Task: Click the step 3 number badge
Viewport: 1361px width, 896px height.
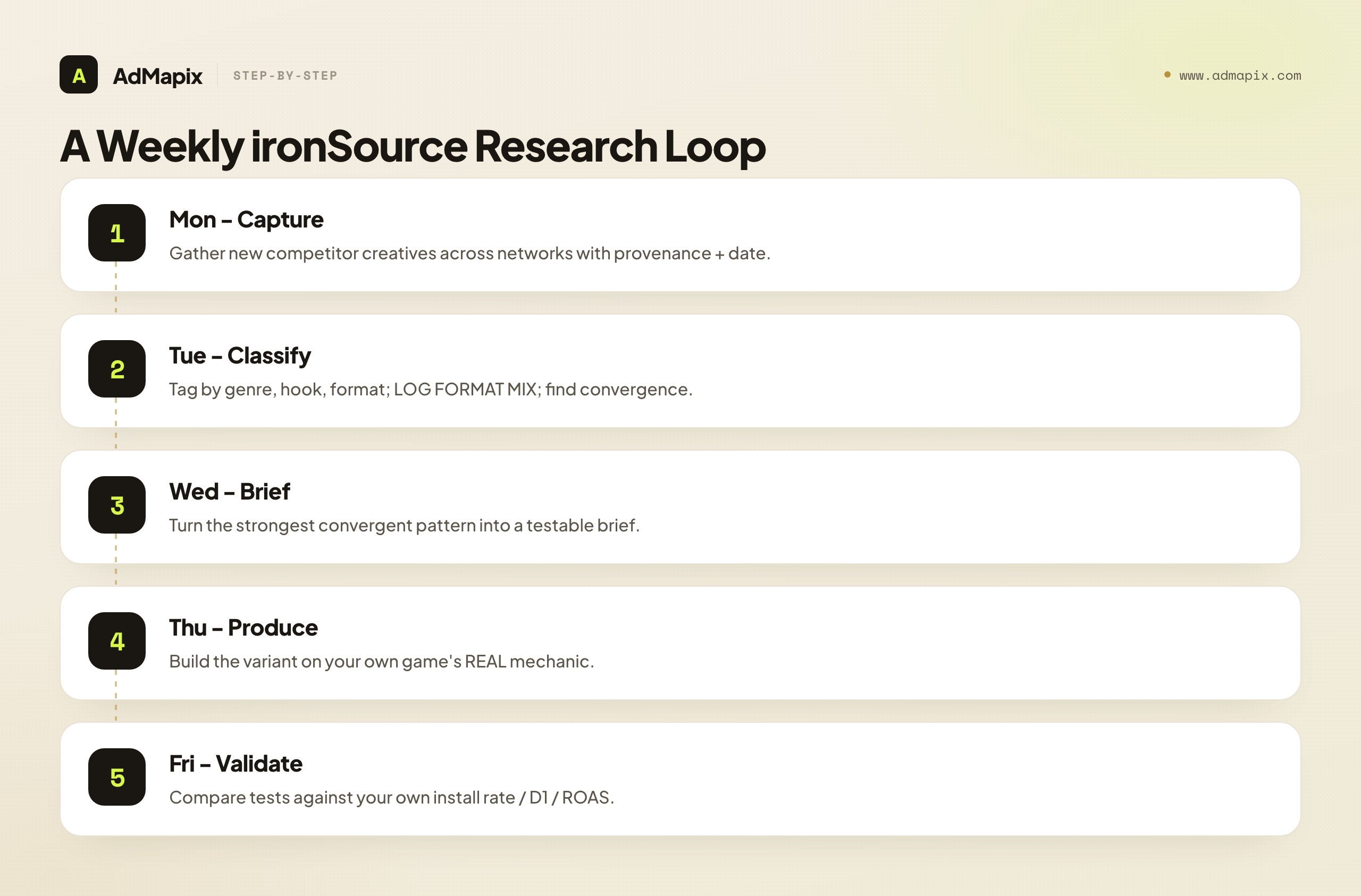Action: tap(116, 505)
